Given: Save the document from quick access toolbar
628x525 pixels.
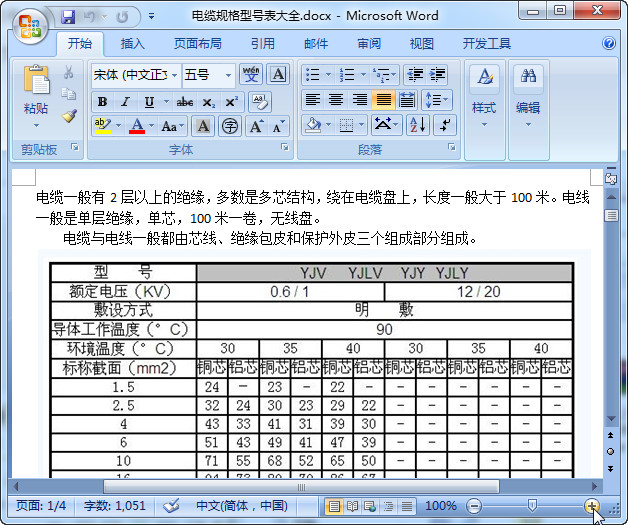Looking at the screenshot, I should coord(68,16).
